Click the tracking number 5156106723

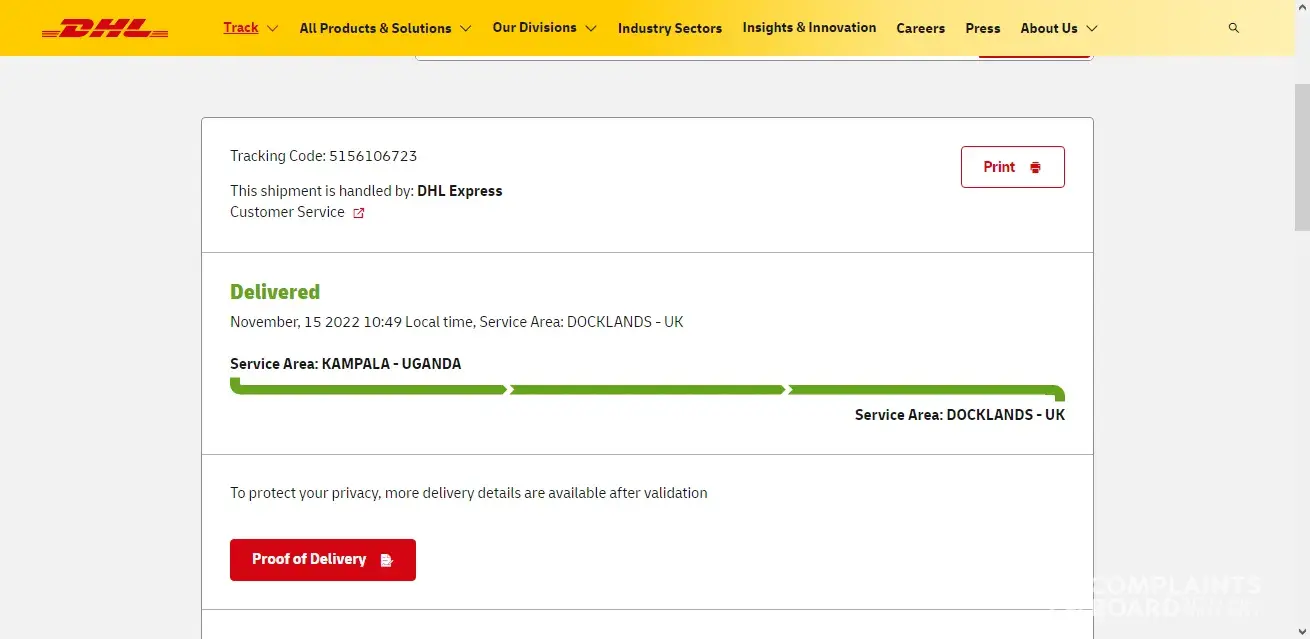(x=372, y=156)
